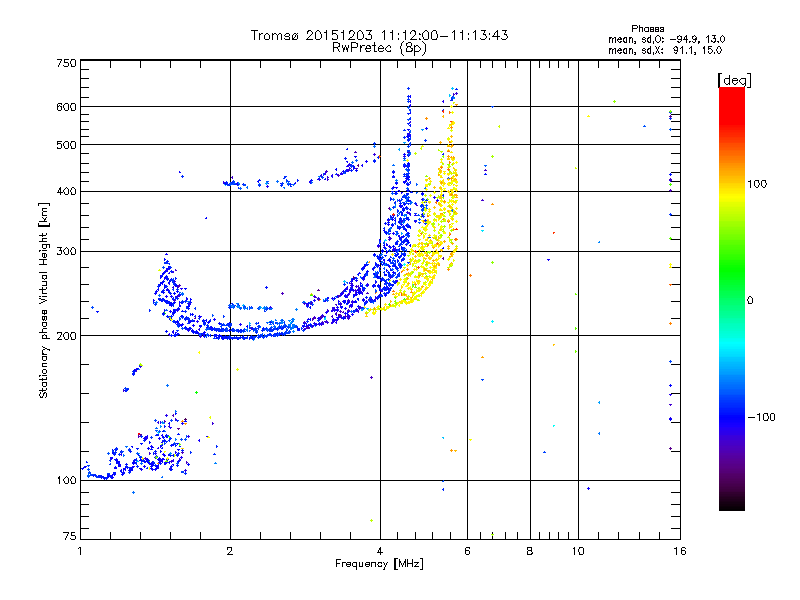800x600 pixels.
Task: Click the y-axis tick label '500'
Action: tap(66, 145)
